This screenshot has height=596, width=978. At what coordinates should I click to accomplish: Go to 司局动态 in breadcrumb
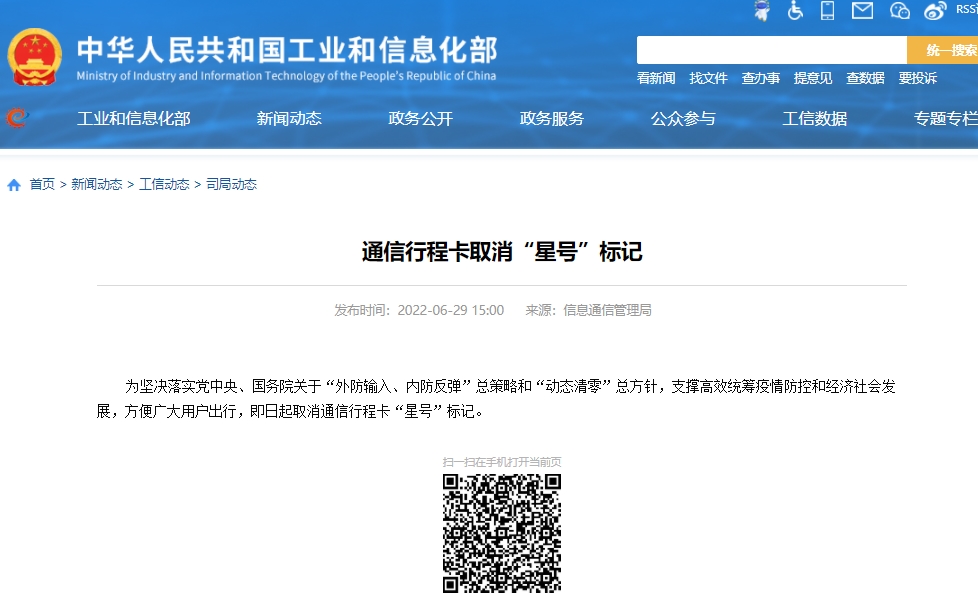pyautogui.click(x=231, y=185)
